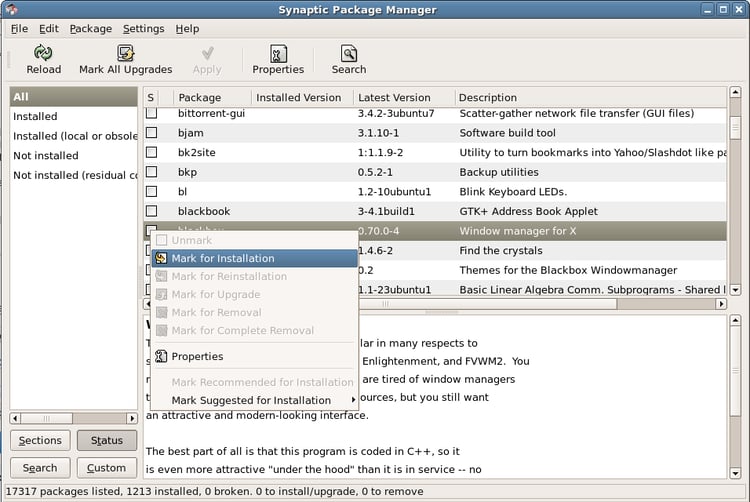This screenshot has width=750, height=502.
Task: Toggle status box for bjam
Action: [x=151, y=132]
